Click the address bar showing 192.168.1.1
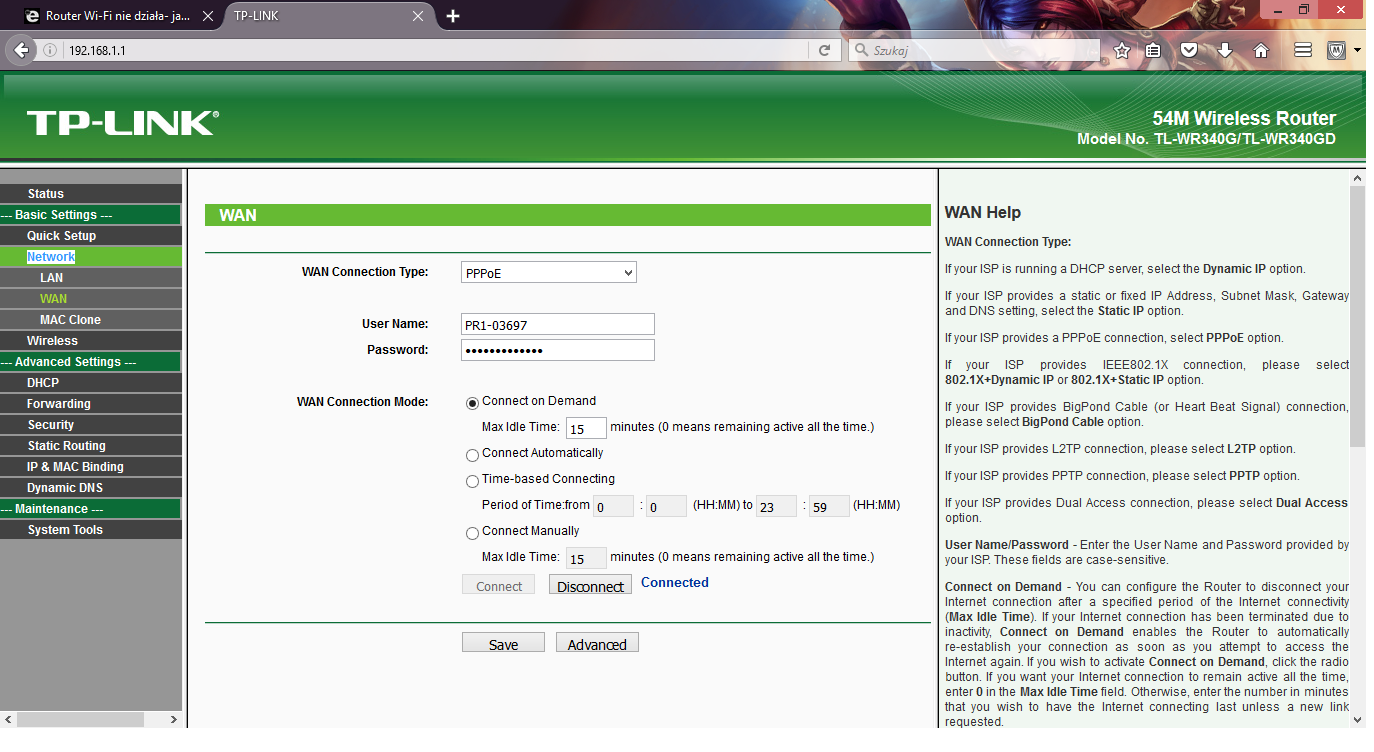 (x=437, y=50)
